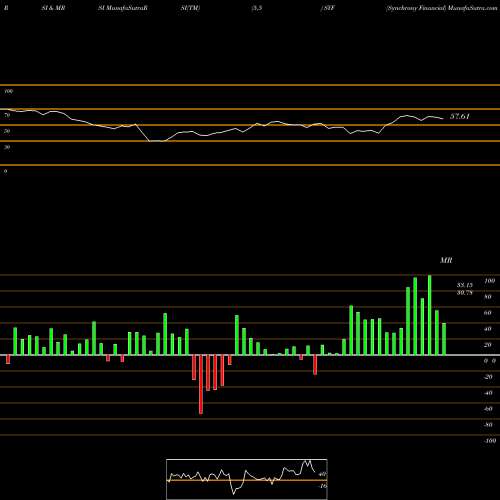Click the 40 label on MR axis

488,329
